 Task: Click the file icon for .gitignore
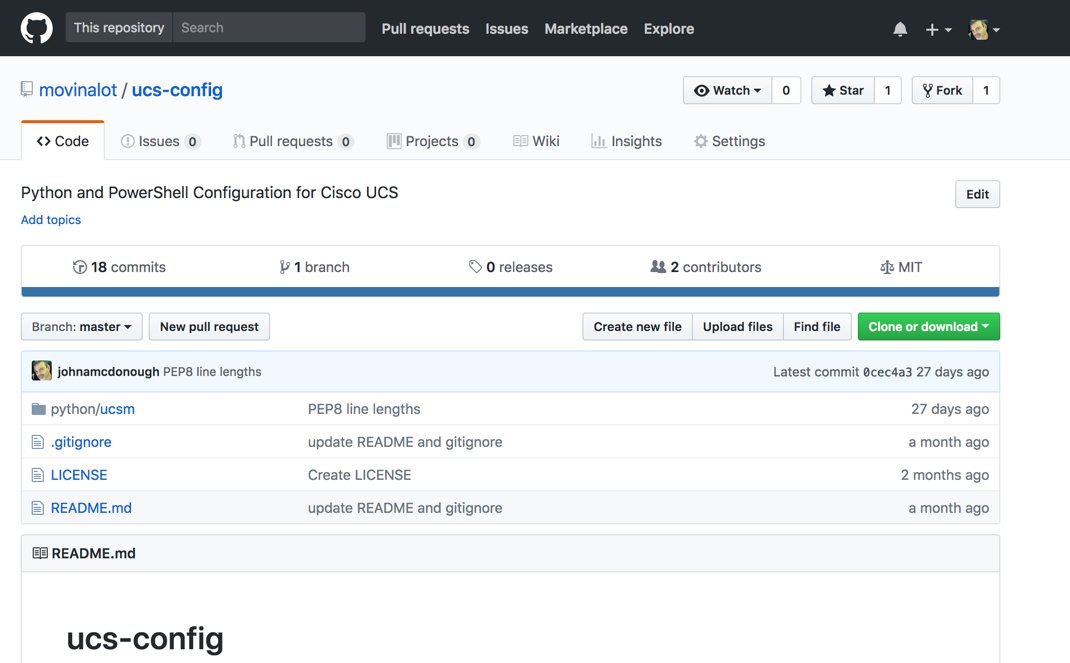[x=38, y=442]
